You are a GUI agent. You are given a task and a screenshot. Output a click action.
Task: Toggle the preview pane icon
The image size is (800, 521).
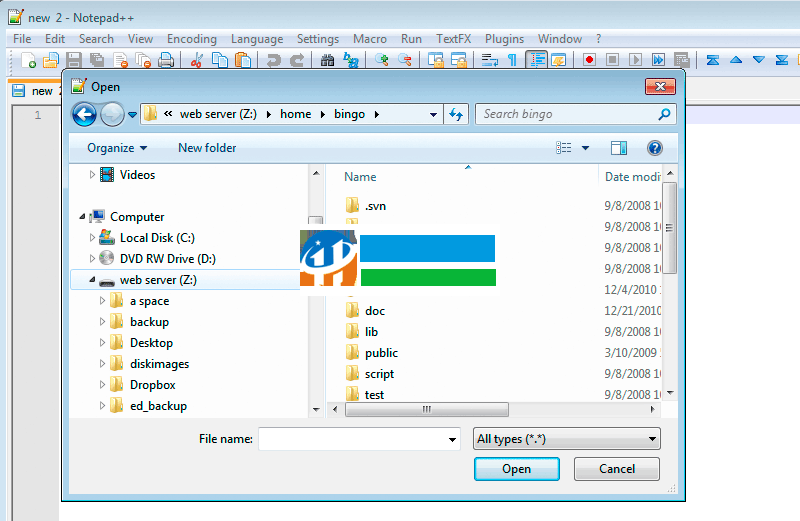point(618,148)
